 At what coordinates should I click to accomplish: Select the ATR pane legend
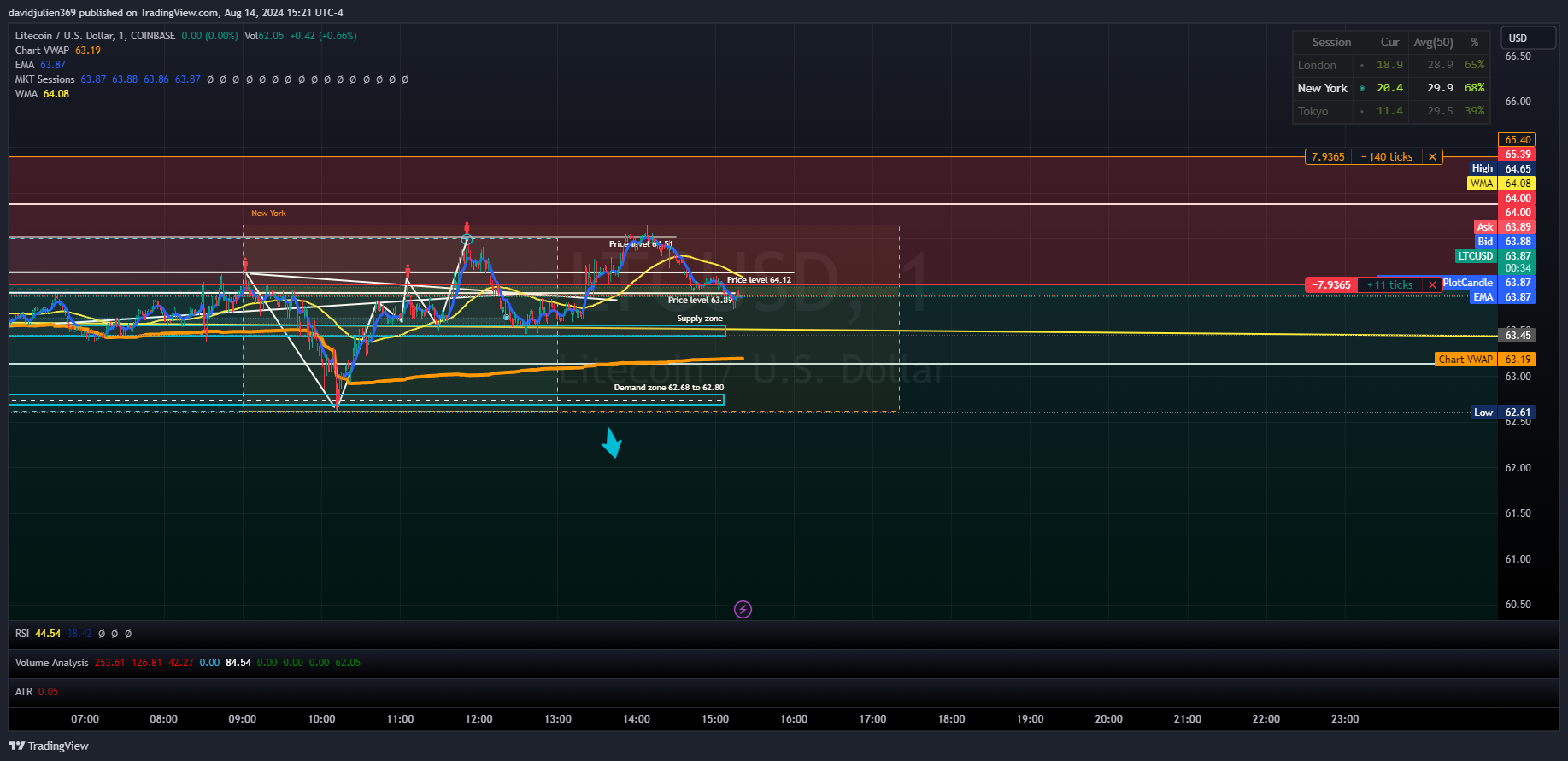point(24,692)
